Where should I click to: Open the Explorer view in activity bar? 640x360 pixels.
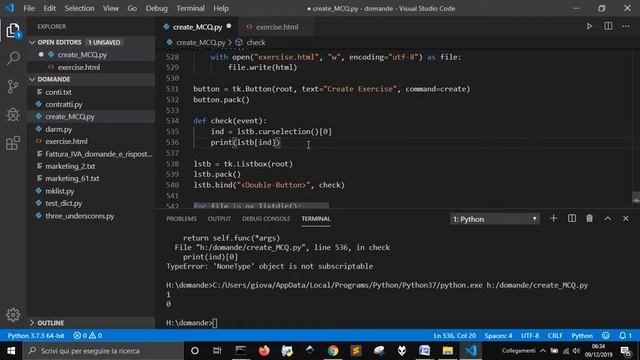pyautogui.click(x=13, y=31)
